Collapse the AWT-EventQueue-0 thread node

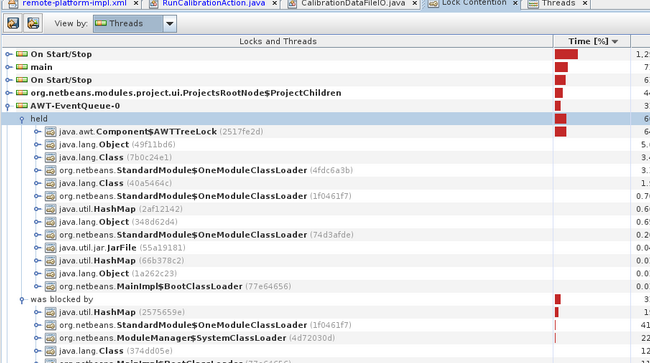tap(7, 106)
